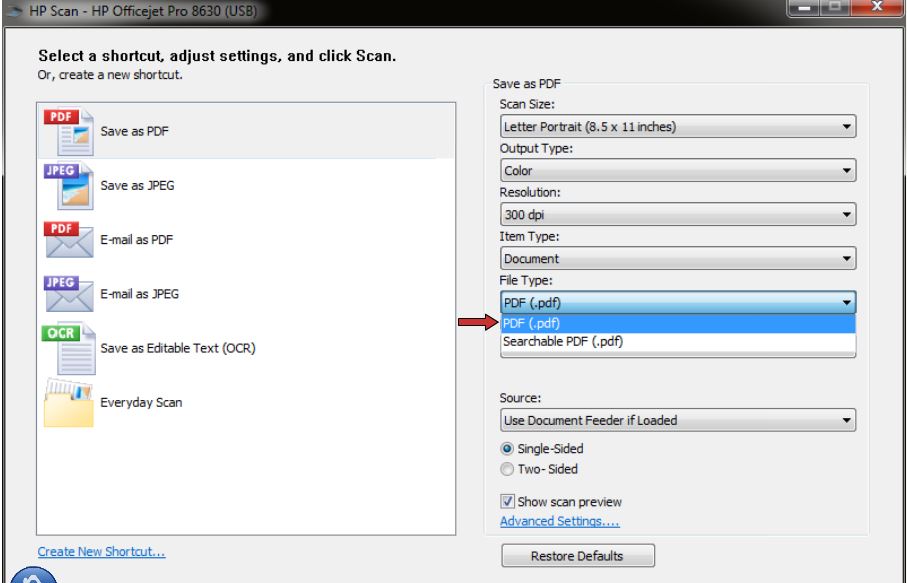Screen dimensions: 907x583
Task: Open the Item Type Document dropdown
Action: click(678, 259)
